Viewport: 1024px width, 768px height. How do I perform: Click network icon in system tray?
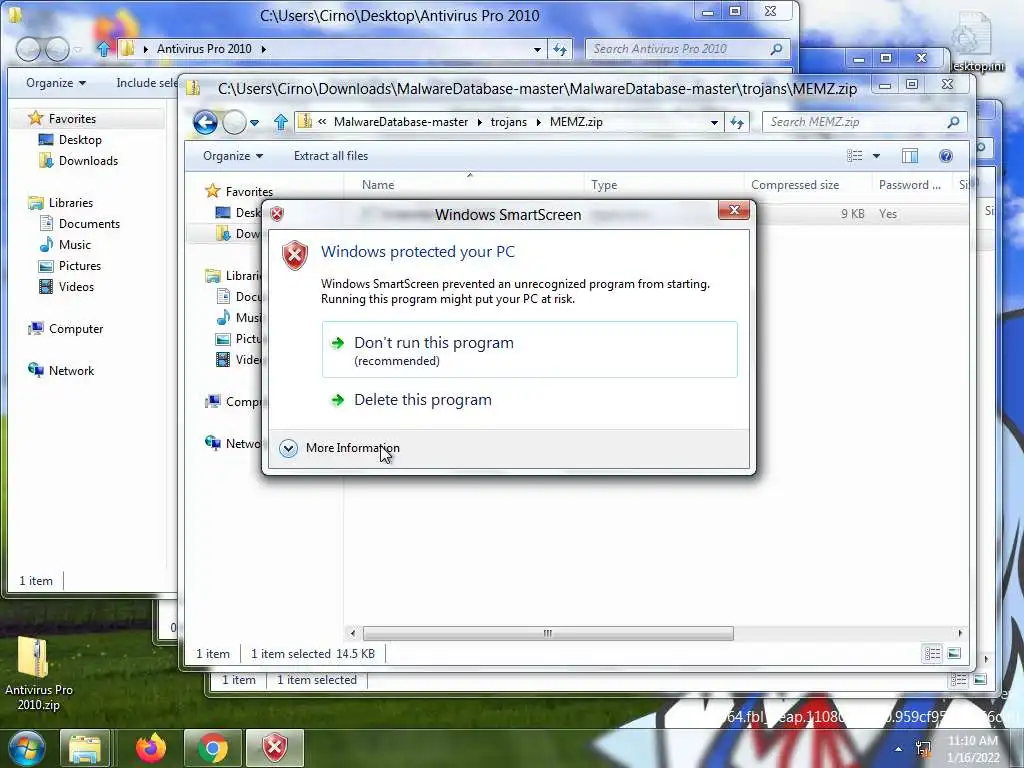[x=923, y=749]
